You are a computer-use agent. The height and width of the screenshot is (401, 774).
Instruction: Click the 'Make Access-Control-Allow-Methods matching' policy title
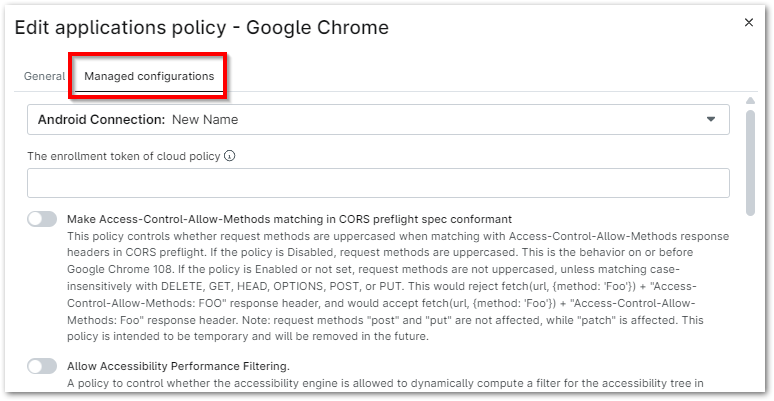[x=289, y=219]
